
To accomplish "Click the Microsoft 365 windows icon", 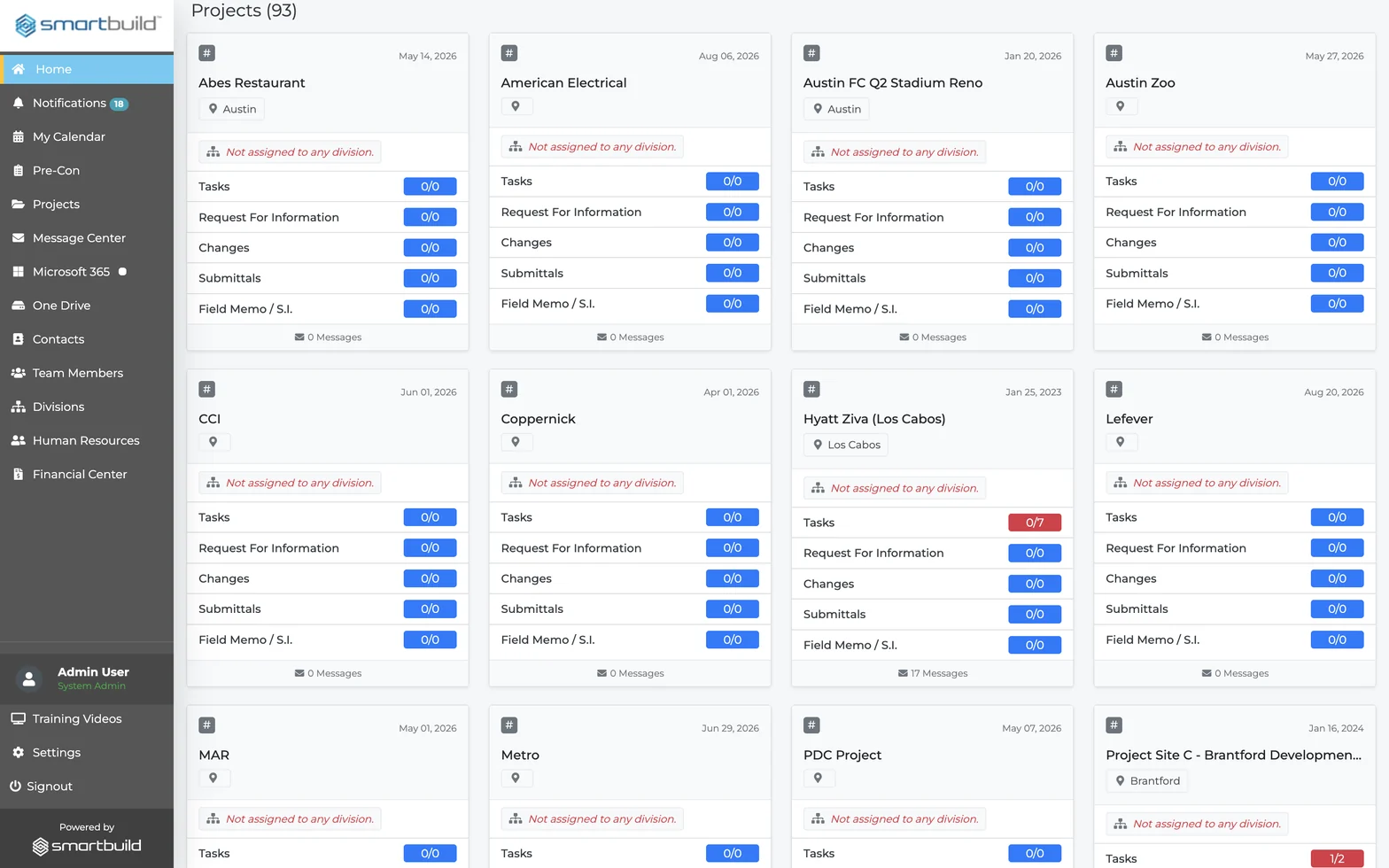I will point(18,272).
